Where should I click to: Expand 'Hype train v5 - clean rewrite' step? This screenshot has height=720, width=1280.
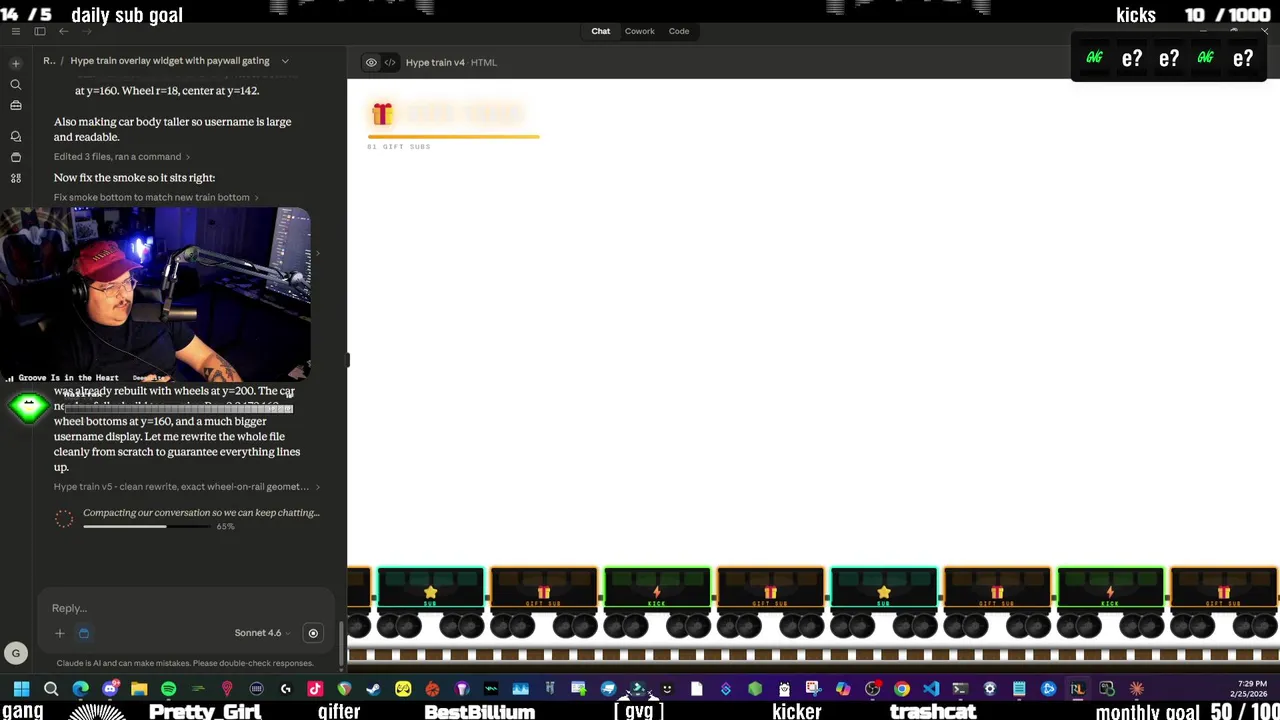pos(187,487)
